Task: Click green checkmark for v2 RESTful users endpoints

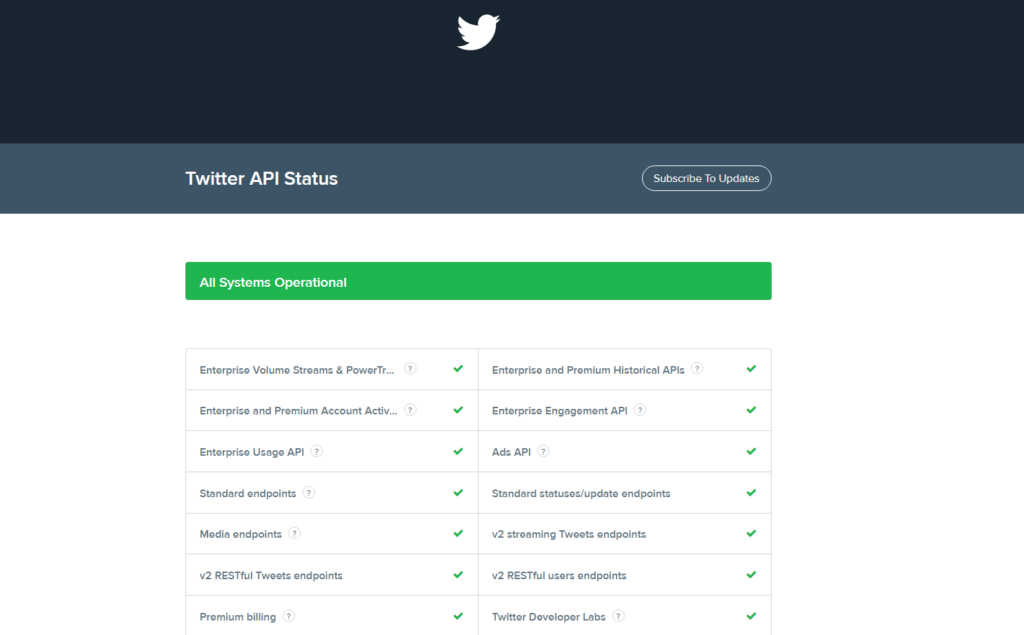Action: point(751,575)
